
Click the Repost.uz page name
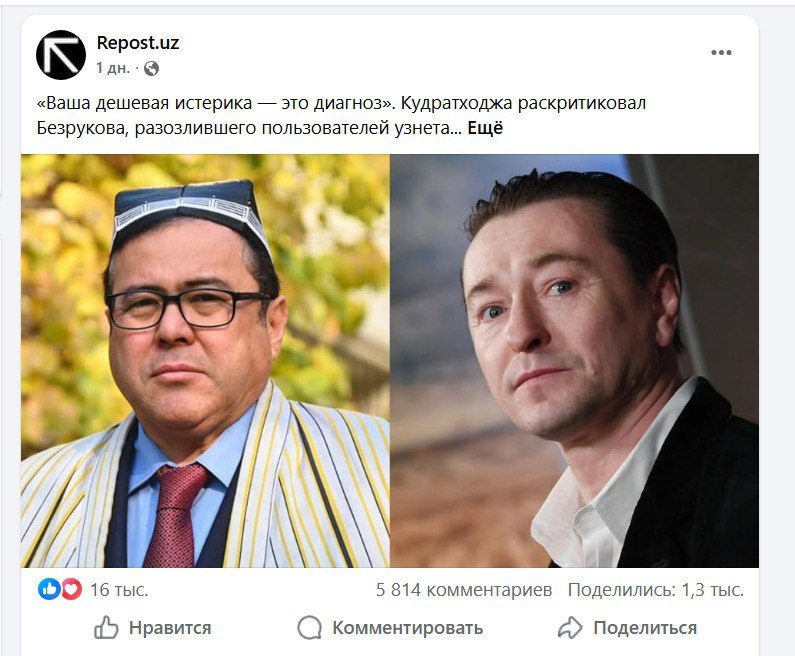coord(137,43)
